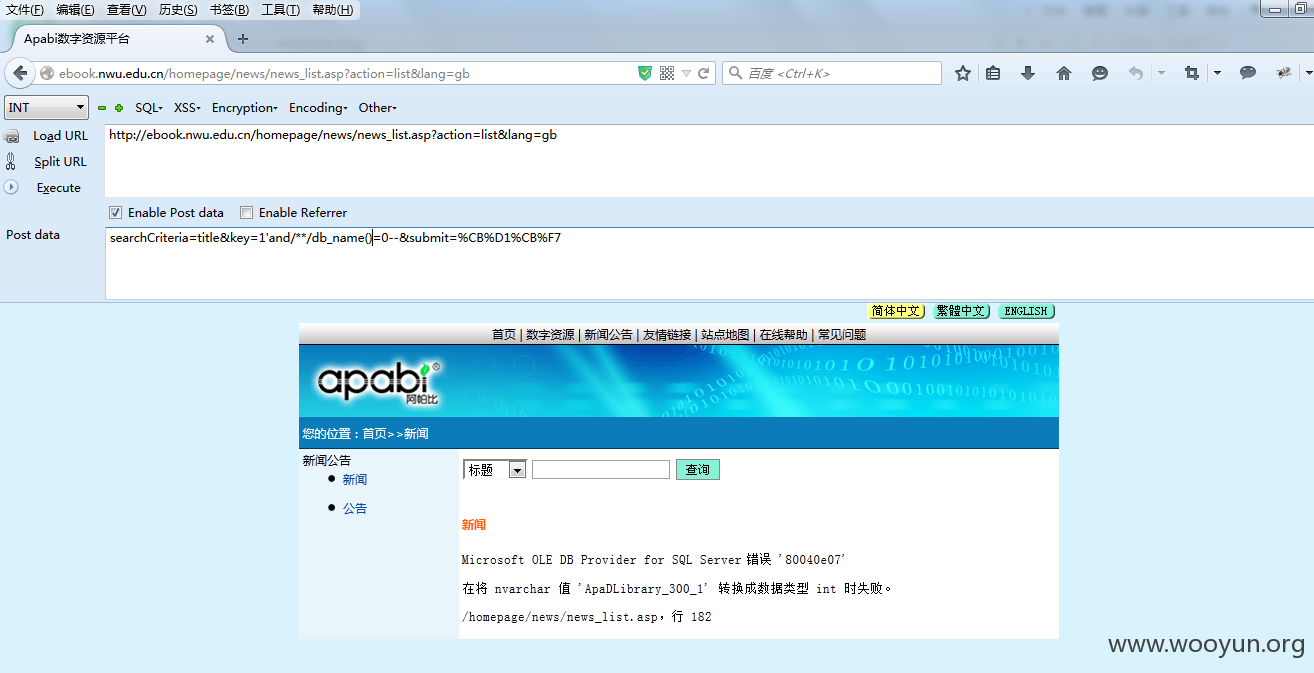This screenshot has height=673, width=1314.
Task: Open the INT type dropdown
Action: [x=46, y=107]
